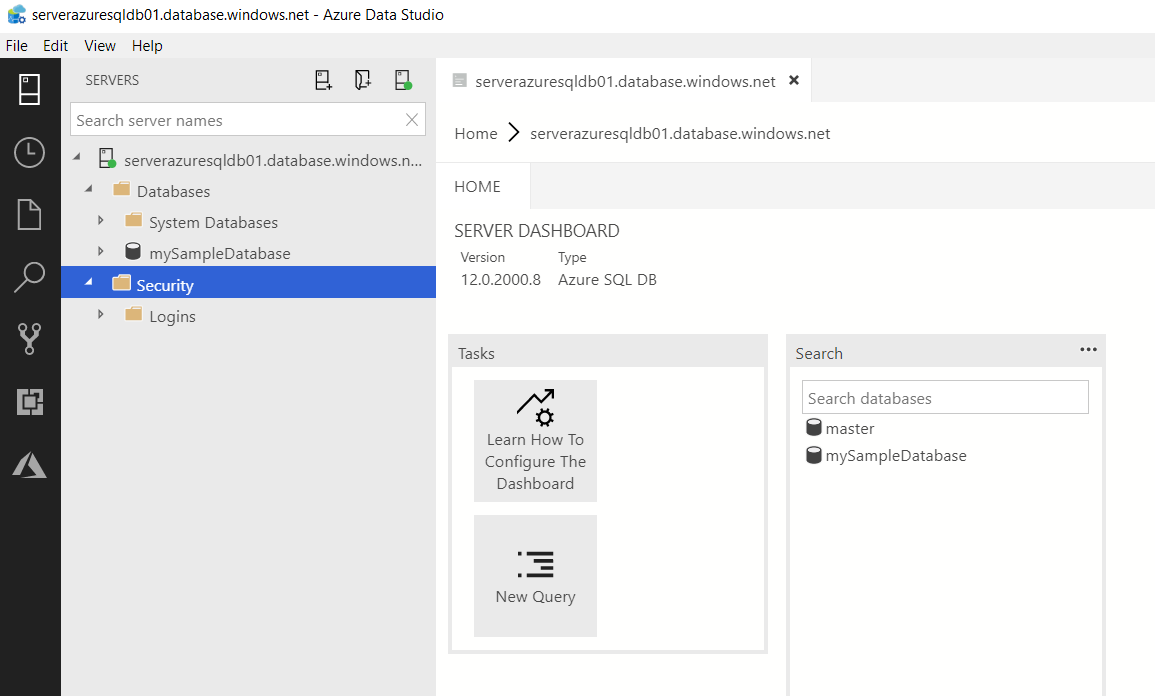Select the serverazuresqldb01 dashboard tab
Viewport: 1155px width, 696px height.
pos(625,81)
